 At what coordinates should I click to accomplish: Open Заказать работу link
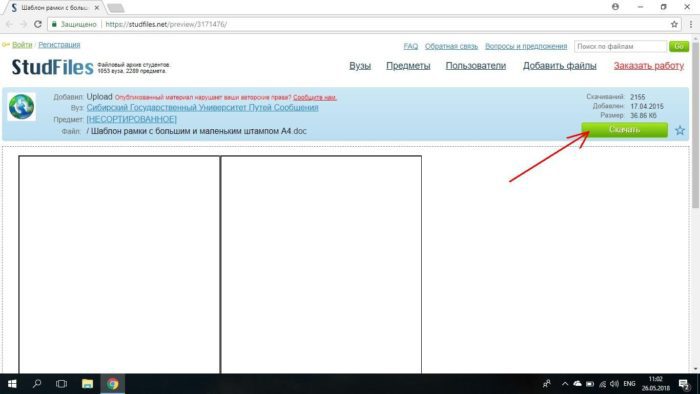pyautogui.click(x=649, y=66)
